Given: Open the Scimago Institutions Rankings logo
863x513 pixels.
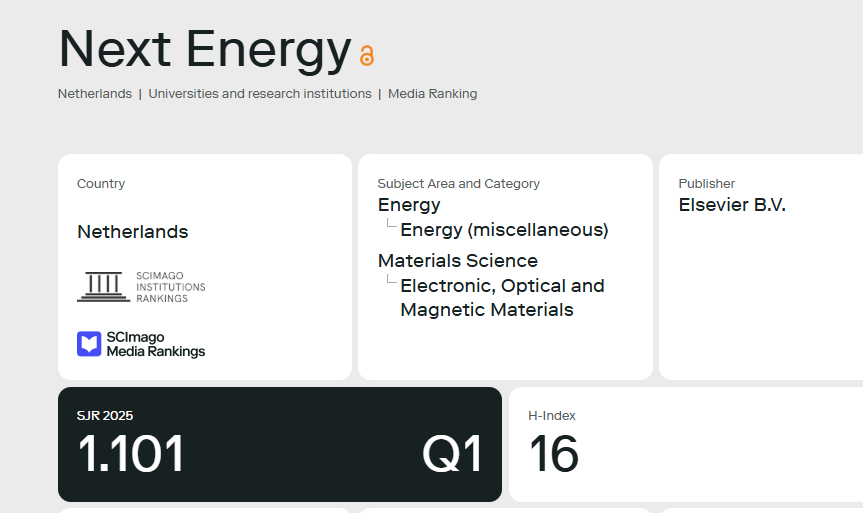Looking at the screenshot, I should tap(141, 287).
